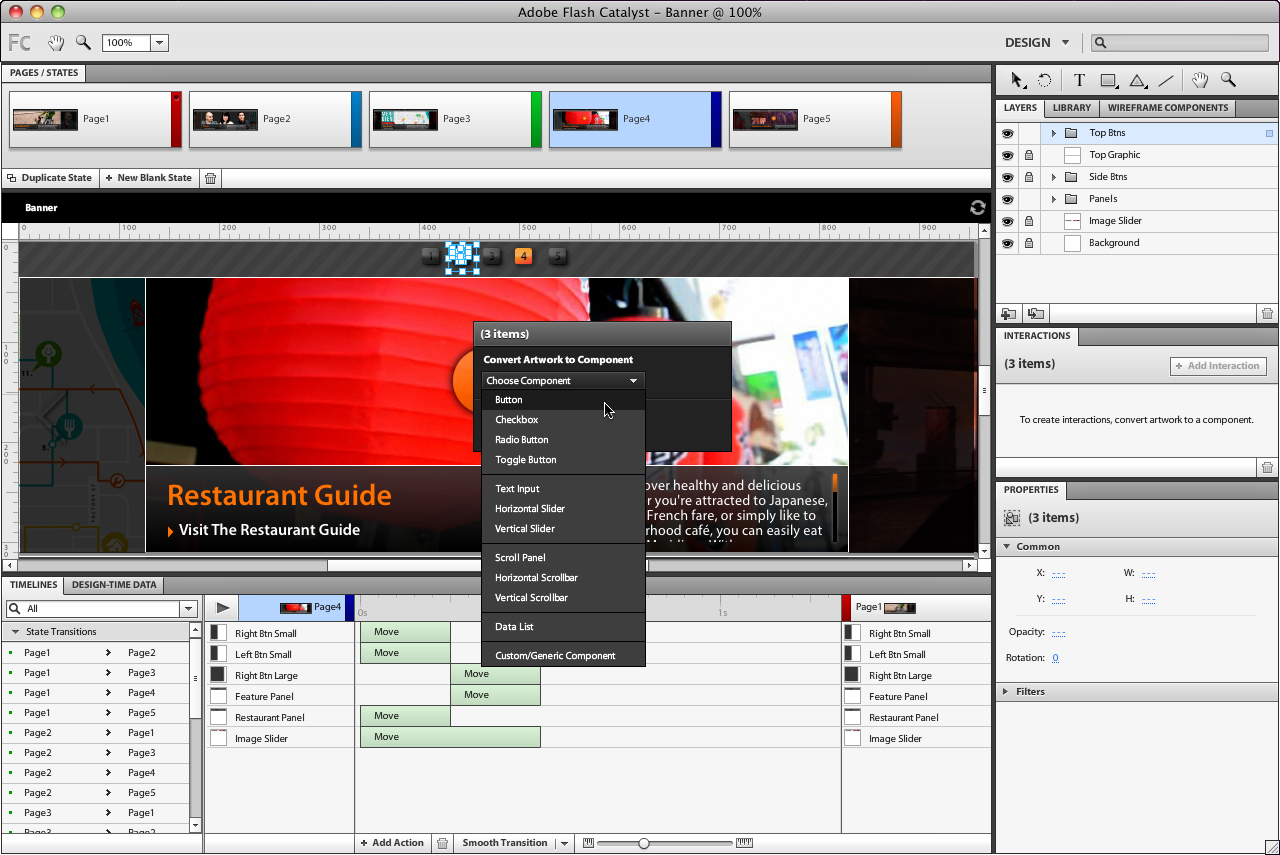Viewport: 1280px width, 855px height.
Task: Expand the Panels layer folder
Action: pyautogui.click(x=1053, y=198)
